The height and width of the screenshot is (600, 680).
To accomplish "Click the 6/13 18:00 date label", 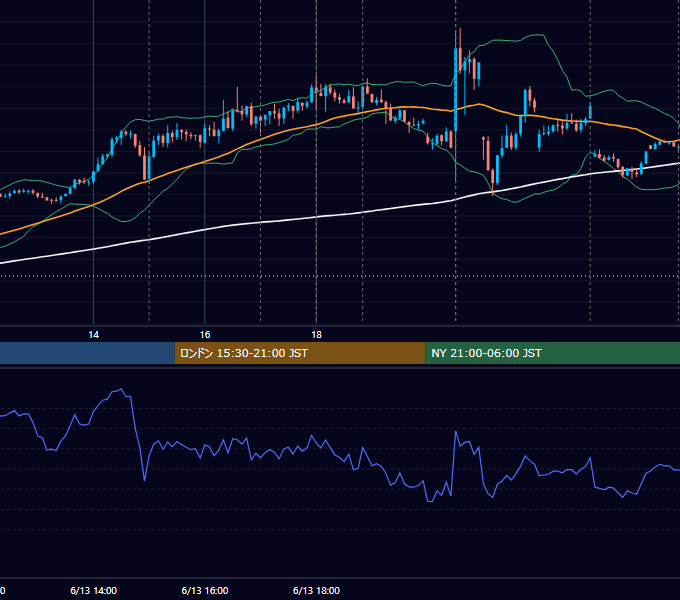I will tap(317, 590).
